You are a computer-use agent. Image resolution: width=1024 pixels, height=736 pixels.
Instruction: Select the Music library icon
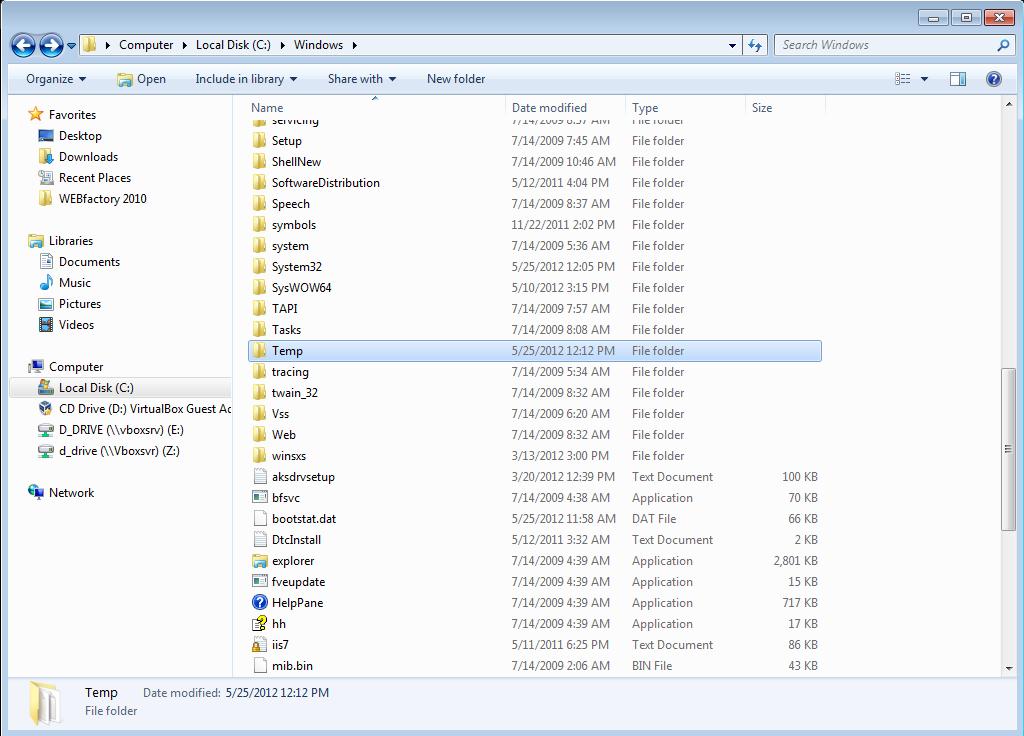coord(45,283)
